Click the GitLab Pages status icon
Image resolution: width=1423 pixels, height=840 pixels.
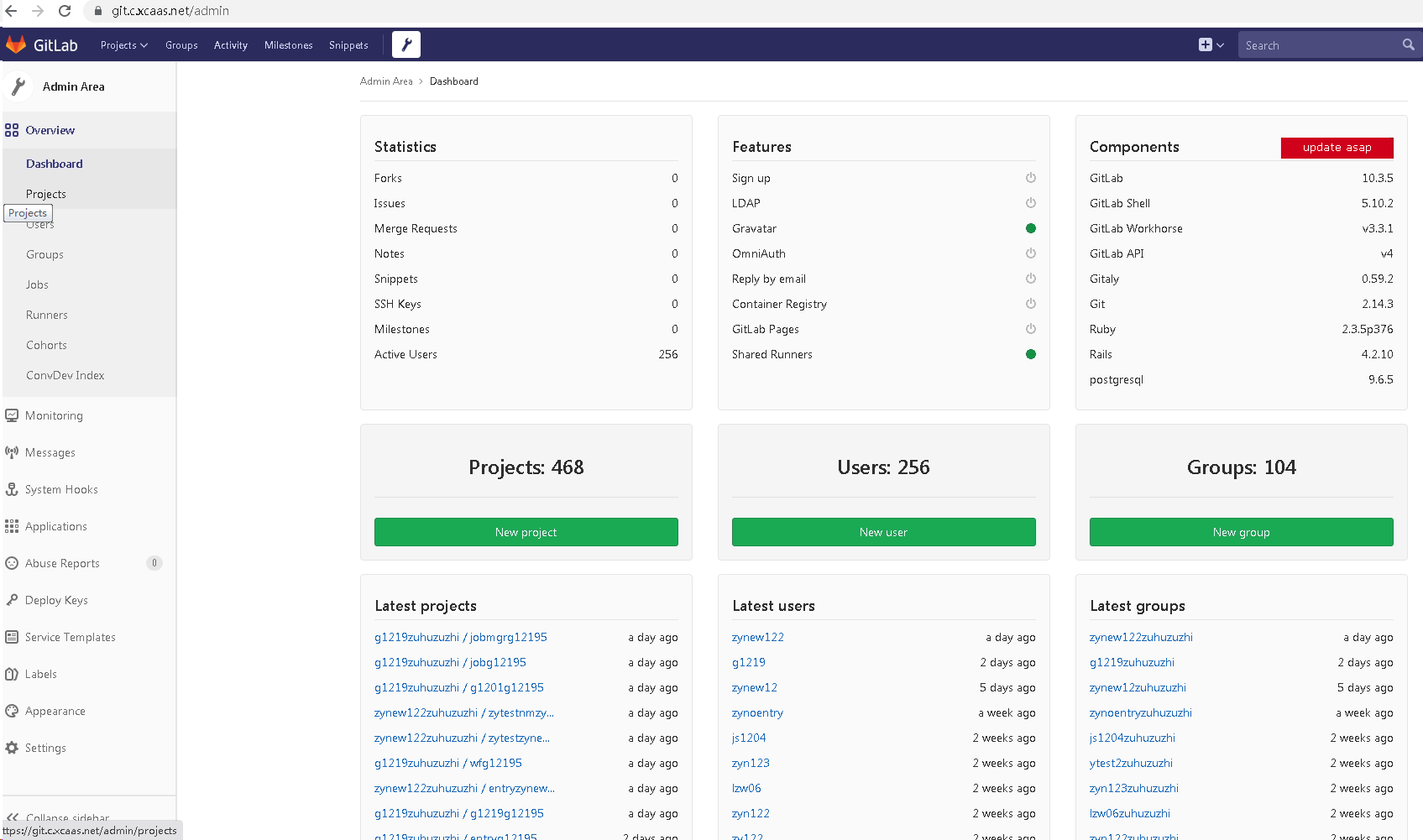(x=1031, y=329)
